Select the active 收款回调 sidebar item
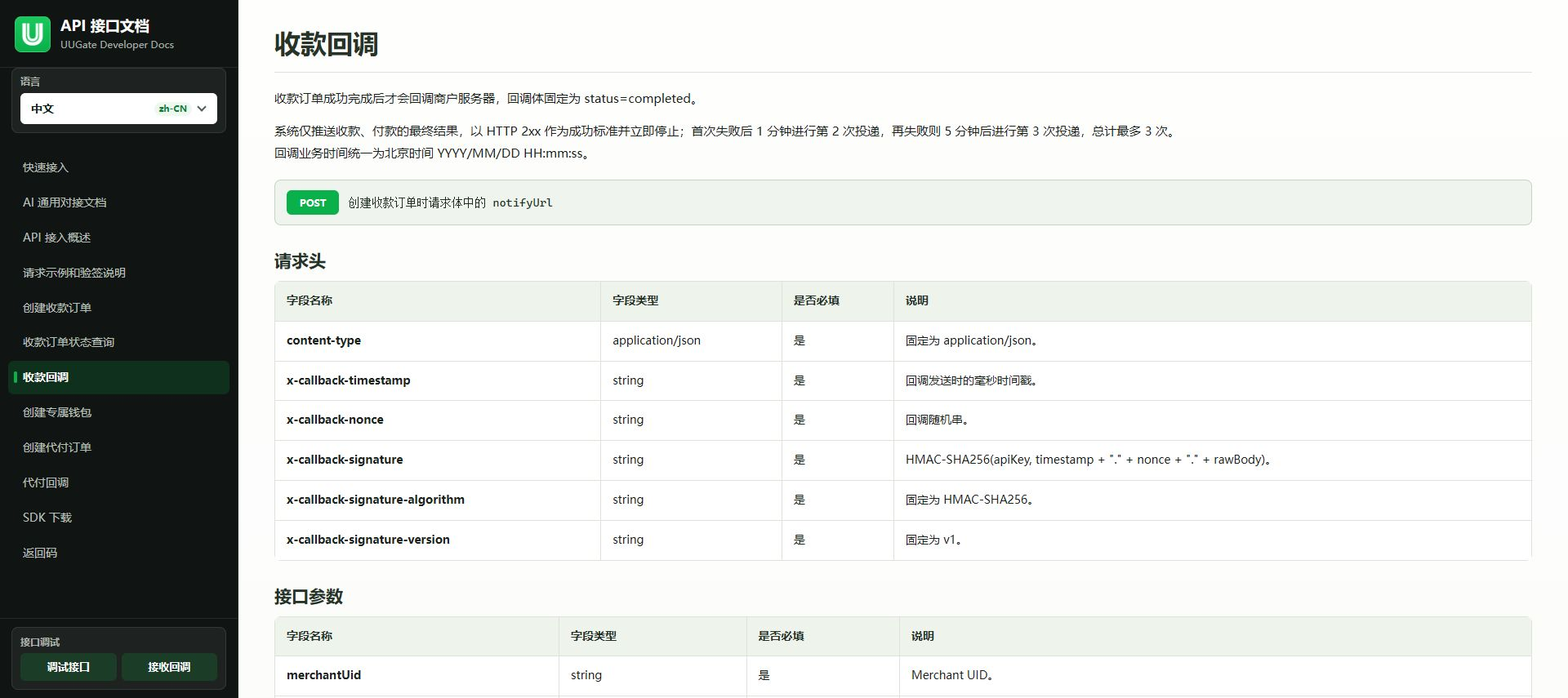Viewport: 1568px width, 698px height. coord(118,377)
